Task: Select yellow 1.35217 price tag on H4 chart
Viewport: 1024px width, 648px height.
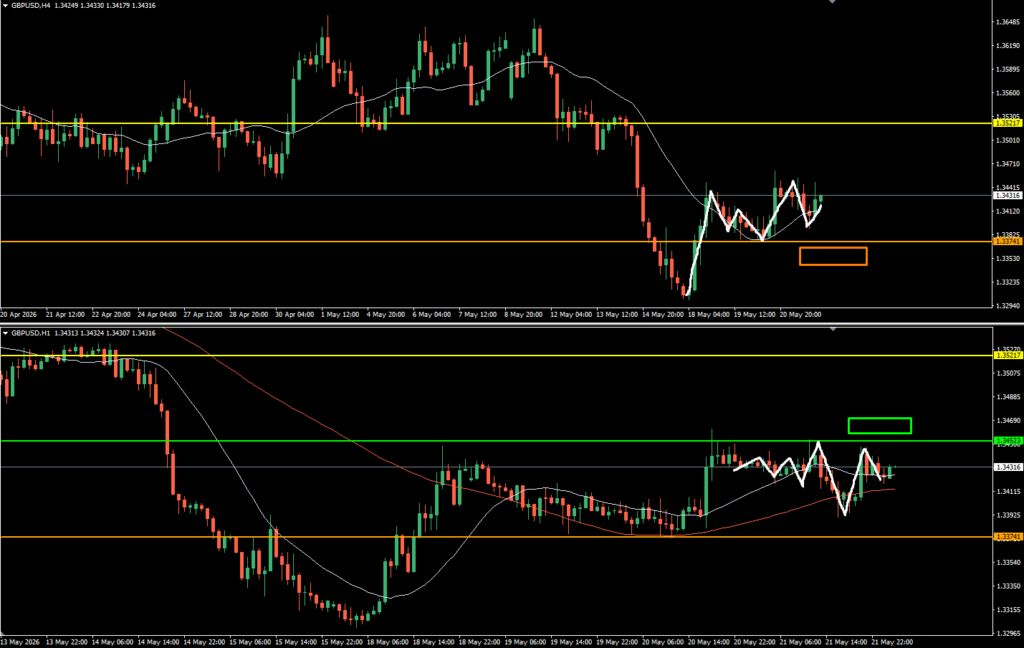Action: [1007, 123]
